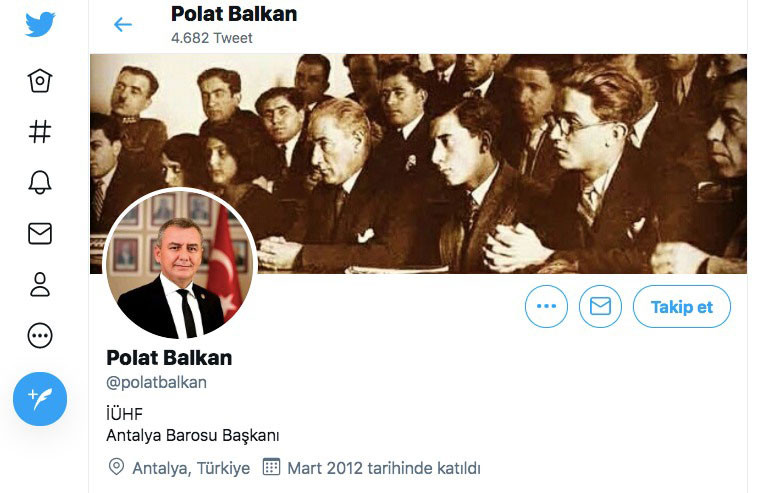The image size is (781, 493).
Task: Open profile options three-dot button
Action: 546,306
